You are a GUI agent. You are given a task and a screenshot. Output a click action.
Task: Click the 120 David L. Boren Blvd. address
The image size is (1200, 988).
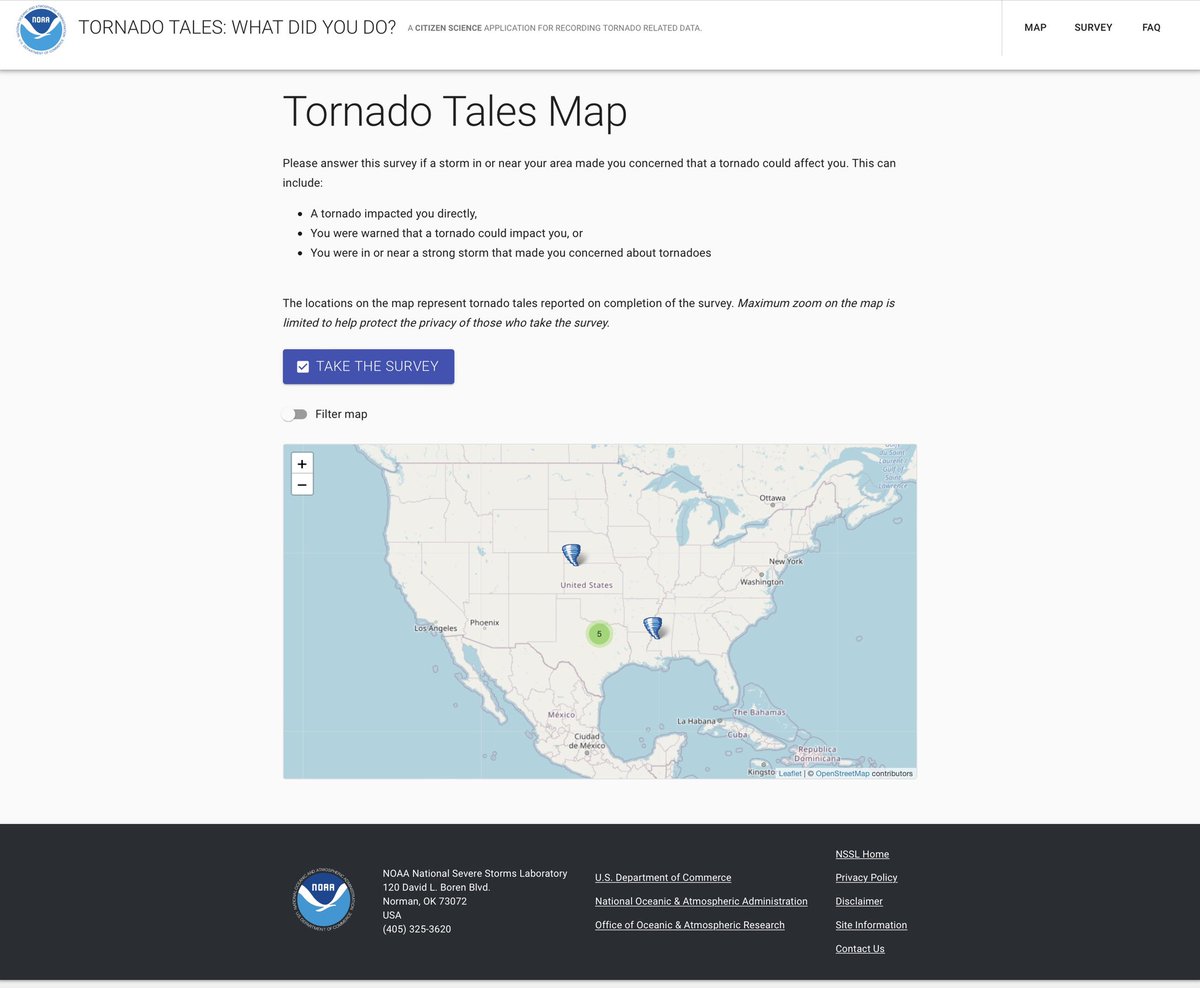pyautogui.click(x=436, y=887)
